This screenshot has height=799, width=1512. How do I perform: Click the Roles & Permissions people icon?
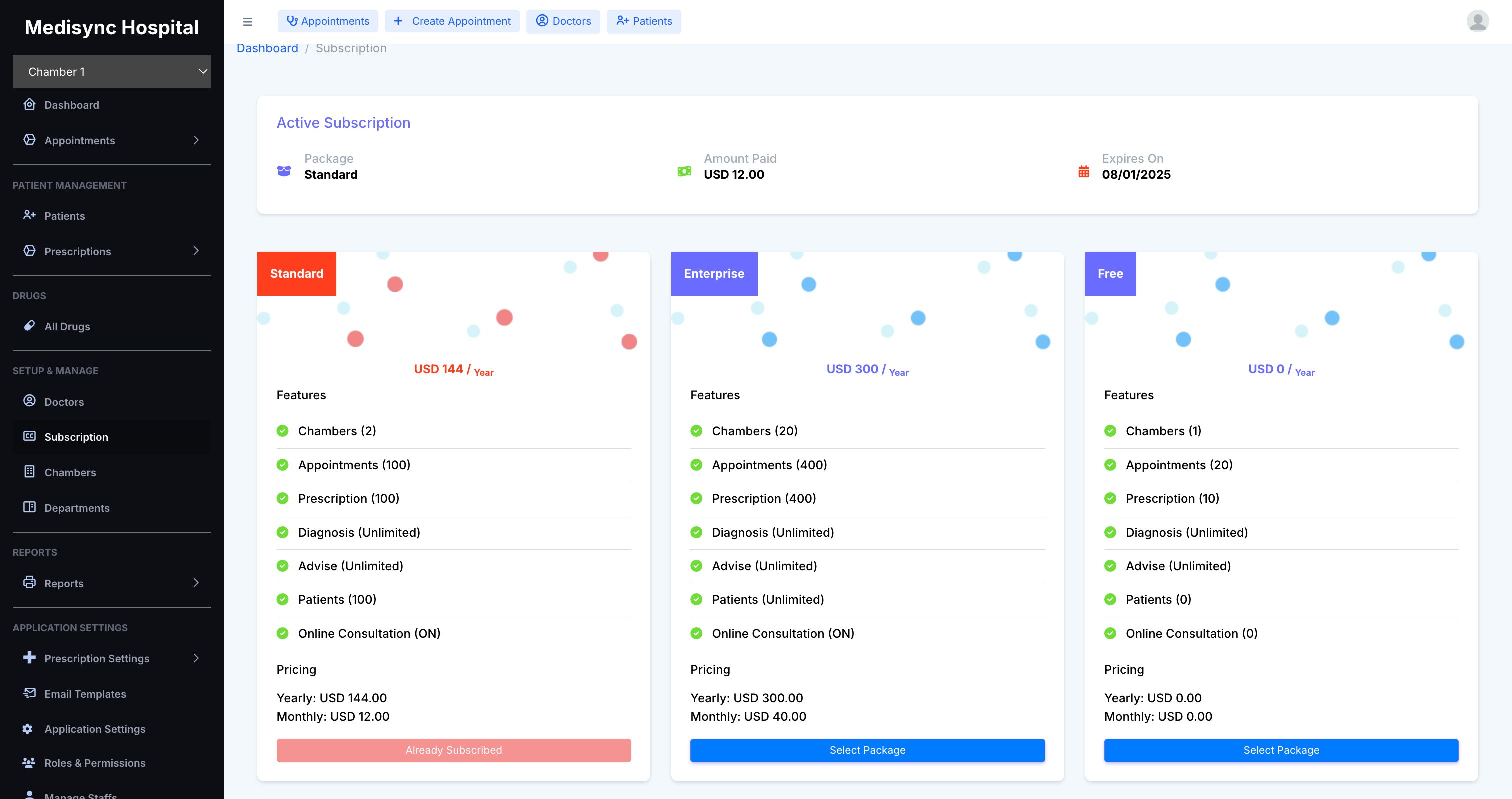[28, 762]
